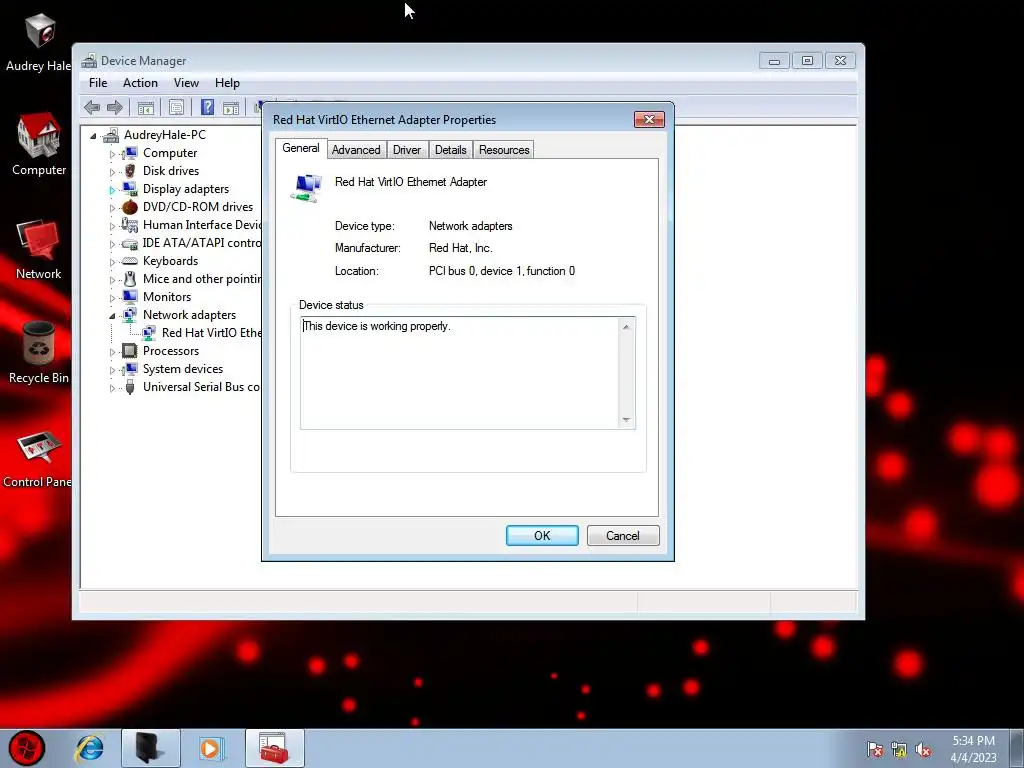
Task: Collapse the AudreyHale-PC root node
Action: [x=93, y=135]
